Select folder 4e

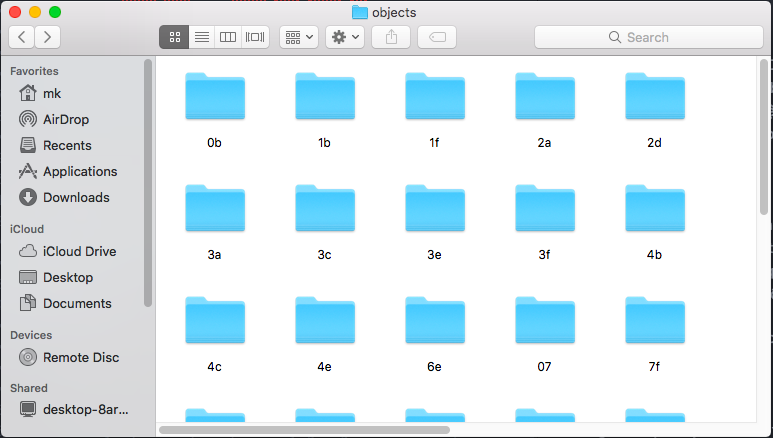pyautogui.click(x=325, y=321)
